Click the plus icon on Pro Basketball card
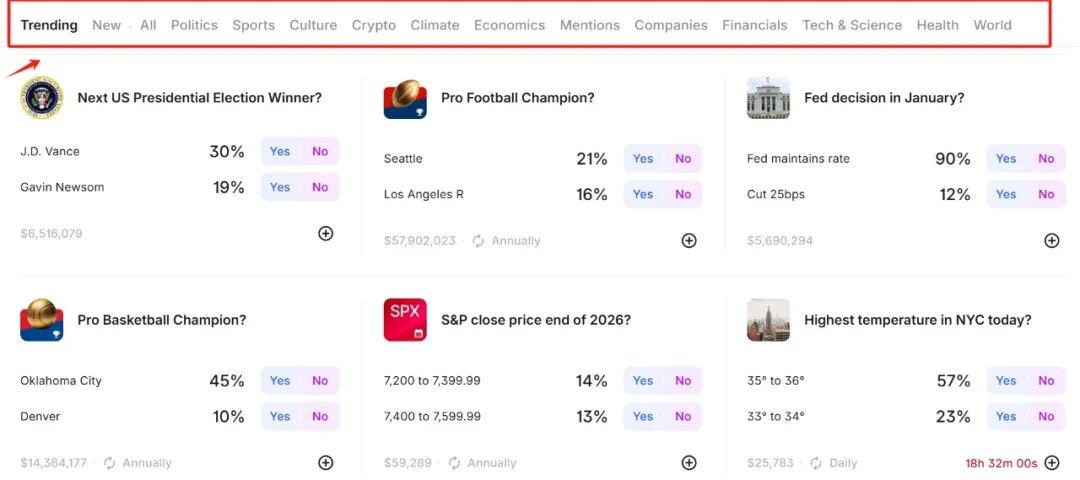The width and height of the screenshot is (1080, 480). point(326,462)
